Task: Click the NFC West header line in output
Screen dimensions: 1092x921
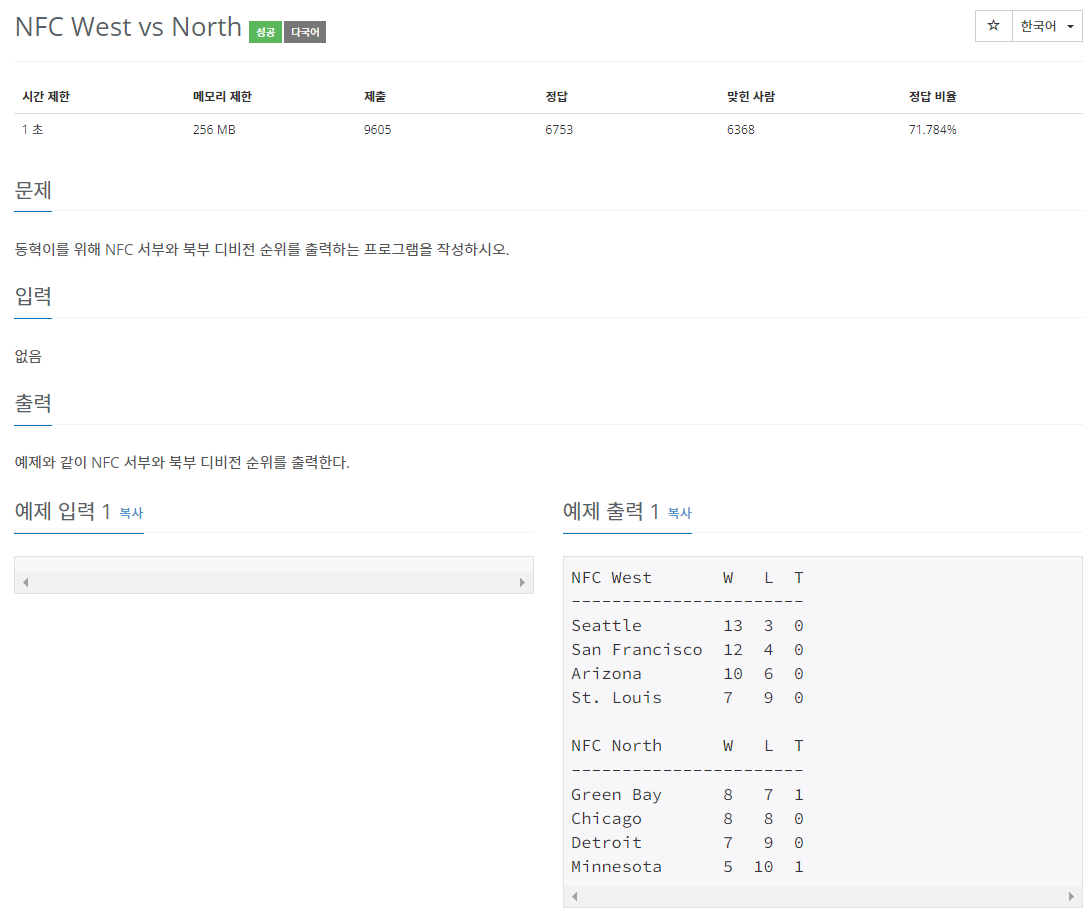Action: pyautogui.click(x=687, y=578)
